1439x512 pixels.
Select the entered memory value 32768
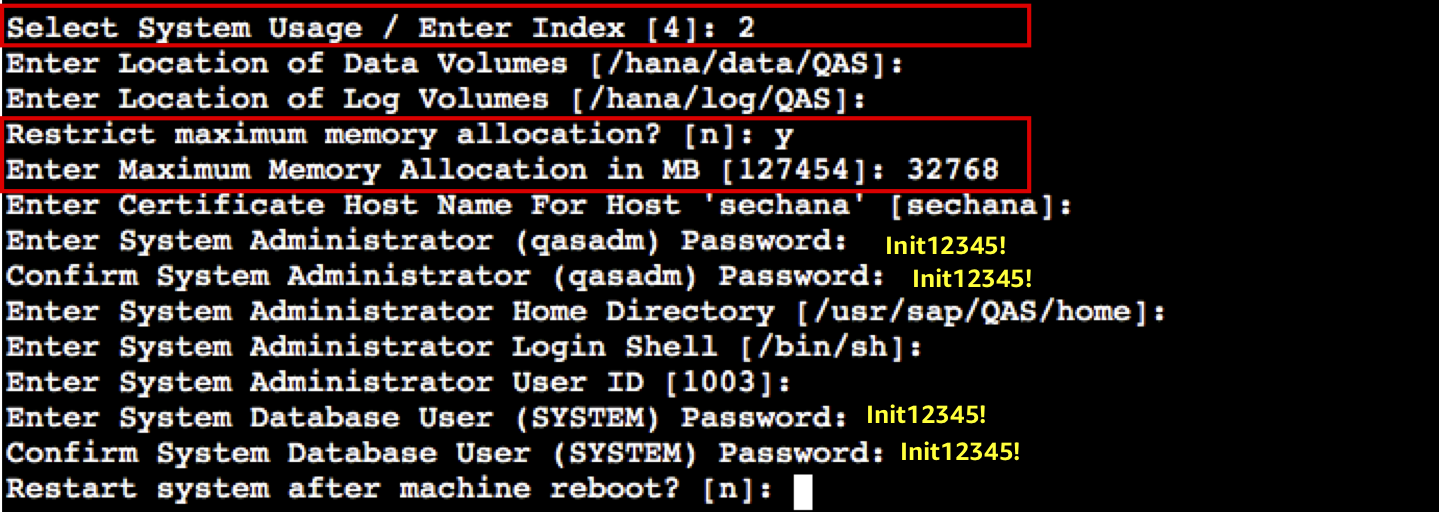(952, 170)
